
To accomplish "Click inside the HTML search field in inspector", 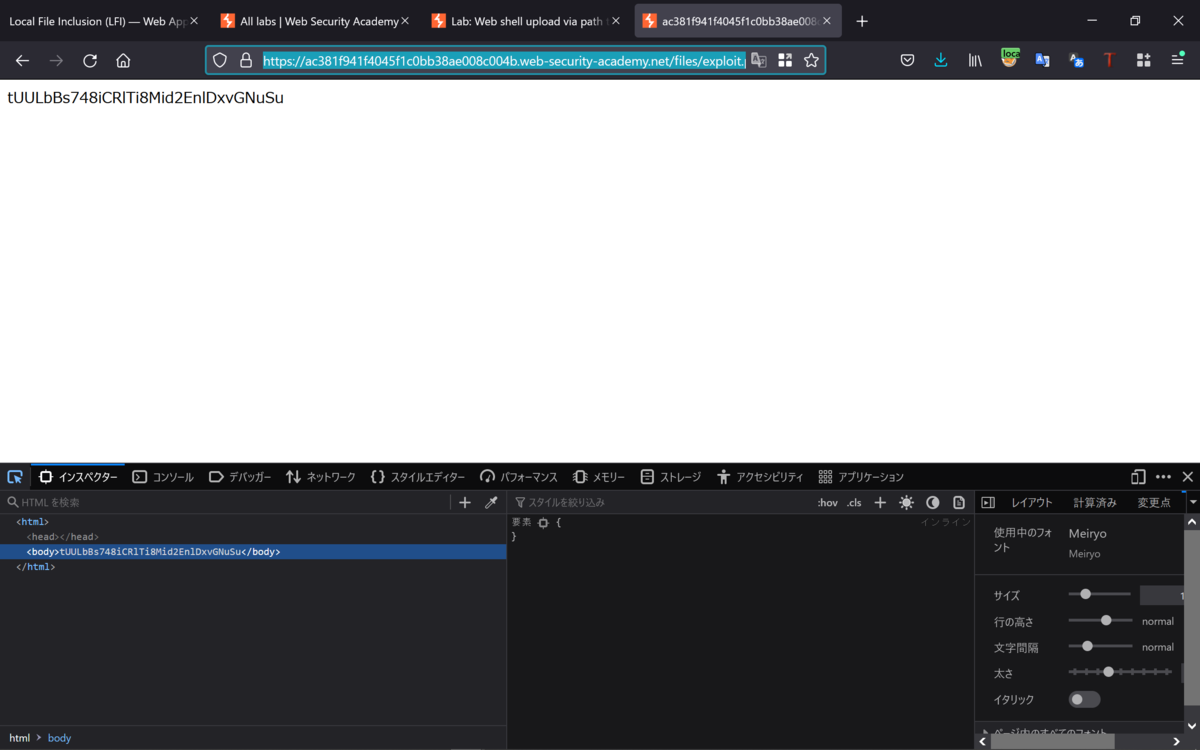I will (x=100, y=502).
